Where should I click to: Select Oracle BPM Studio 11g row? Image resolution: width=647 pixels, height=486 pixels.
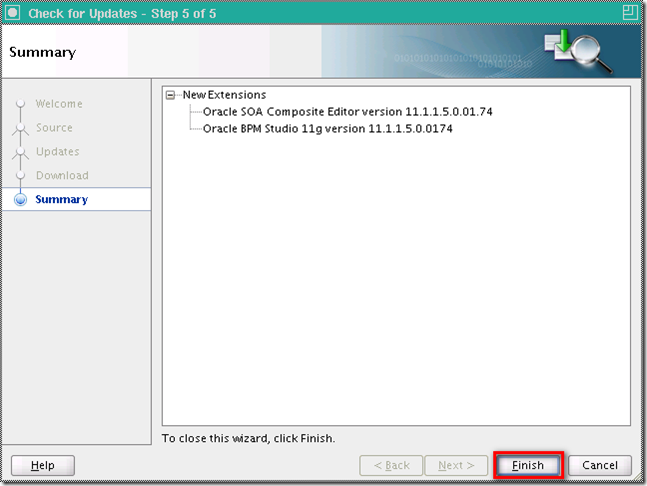[x=328, y=129]
